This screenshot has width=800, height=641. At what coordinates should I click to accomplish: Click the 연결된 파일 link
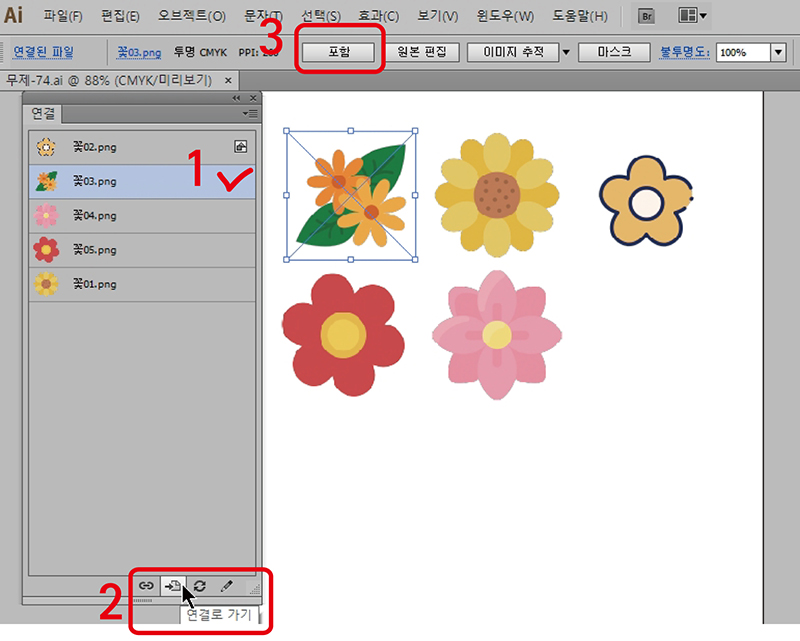tap(43, 52)
